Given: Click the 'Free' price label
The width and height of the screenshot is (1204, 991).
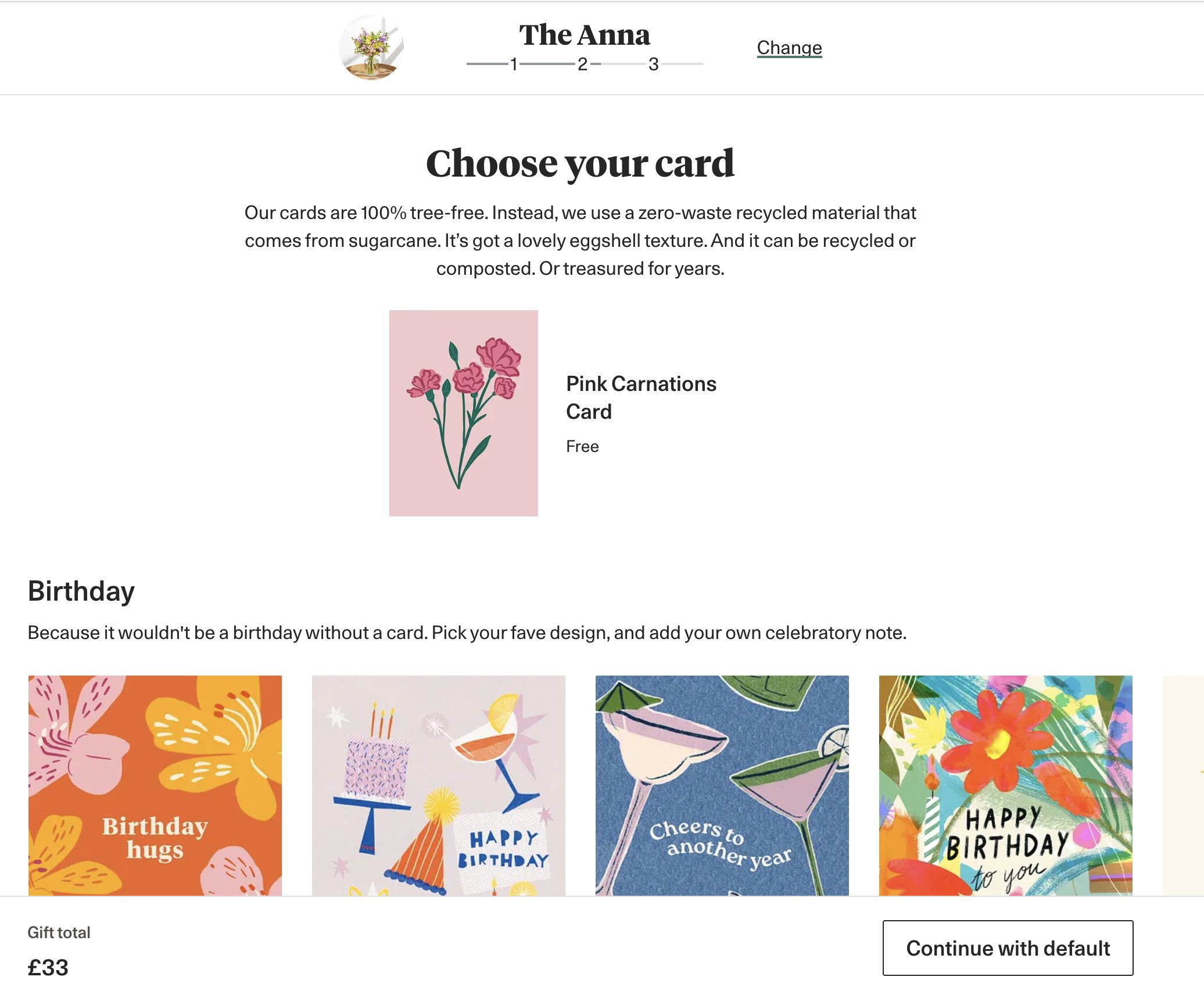Looking at the screenshot, I should point(582,446).
